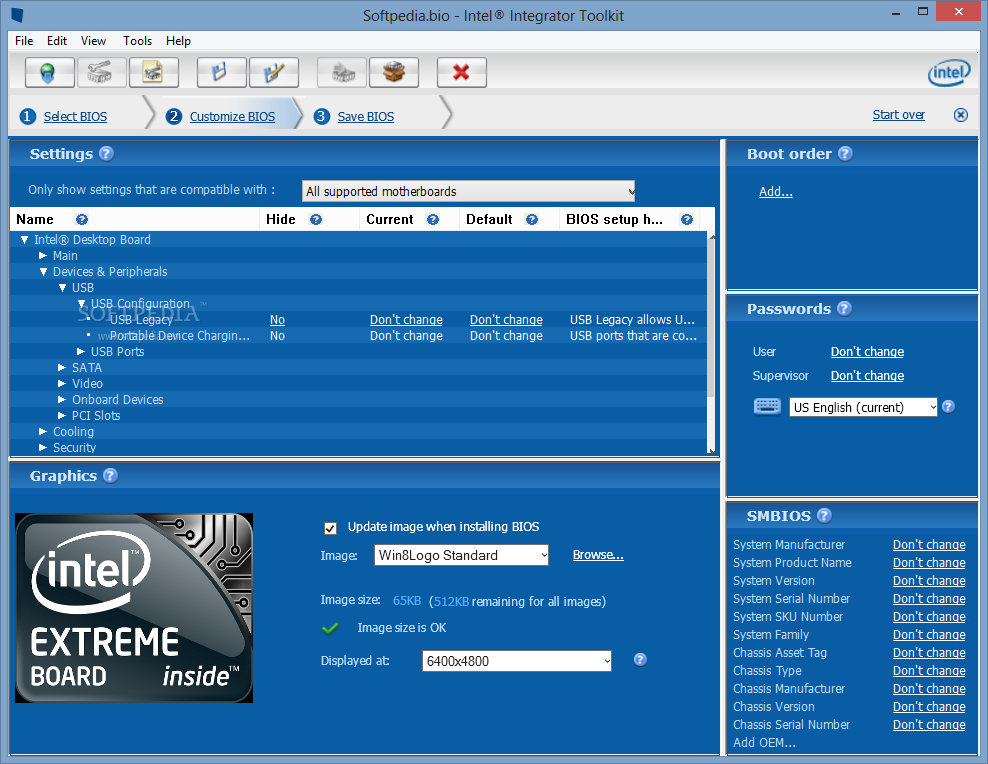Open help icon beside BIOS setup help column
This screenshot has width=988, height=764.
[x=687, y=219]
